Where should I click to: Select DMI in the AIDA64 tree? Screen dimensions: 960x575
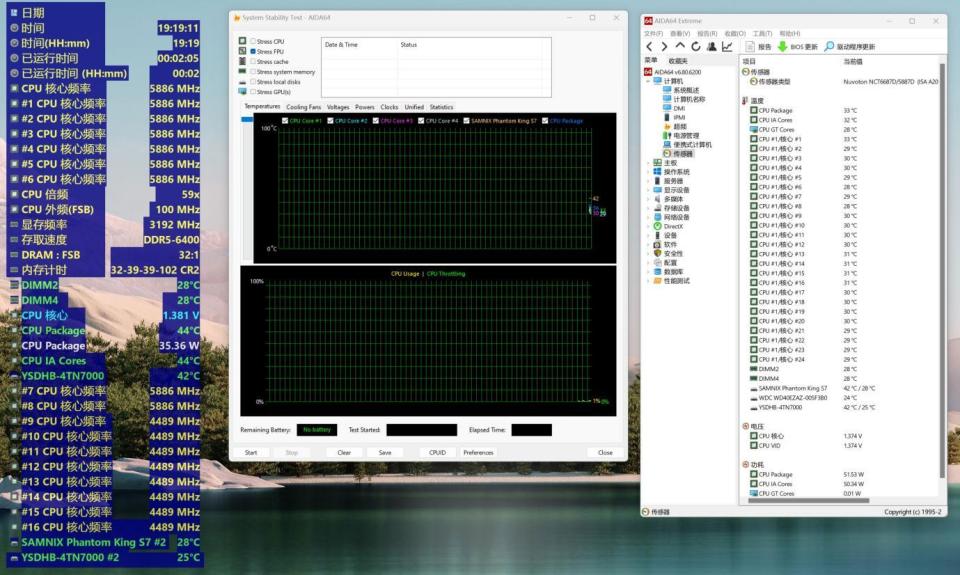tap(679, 108)
